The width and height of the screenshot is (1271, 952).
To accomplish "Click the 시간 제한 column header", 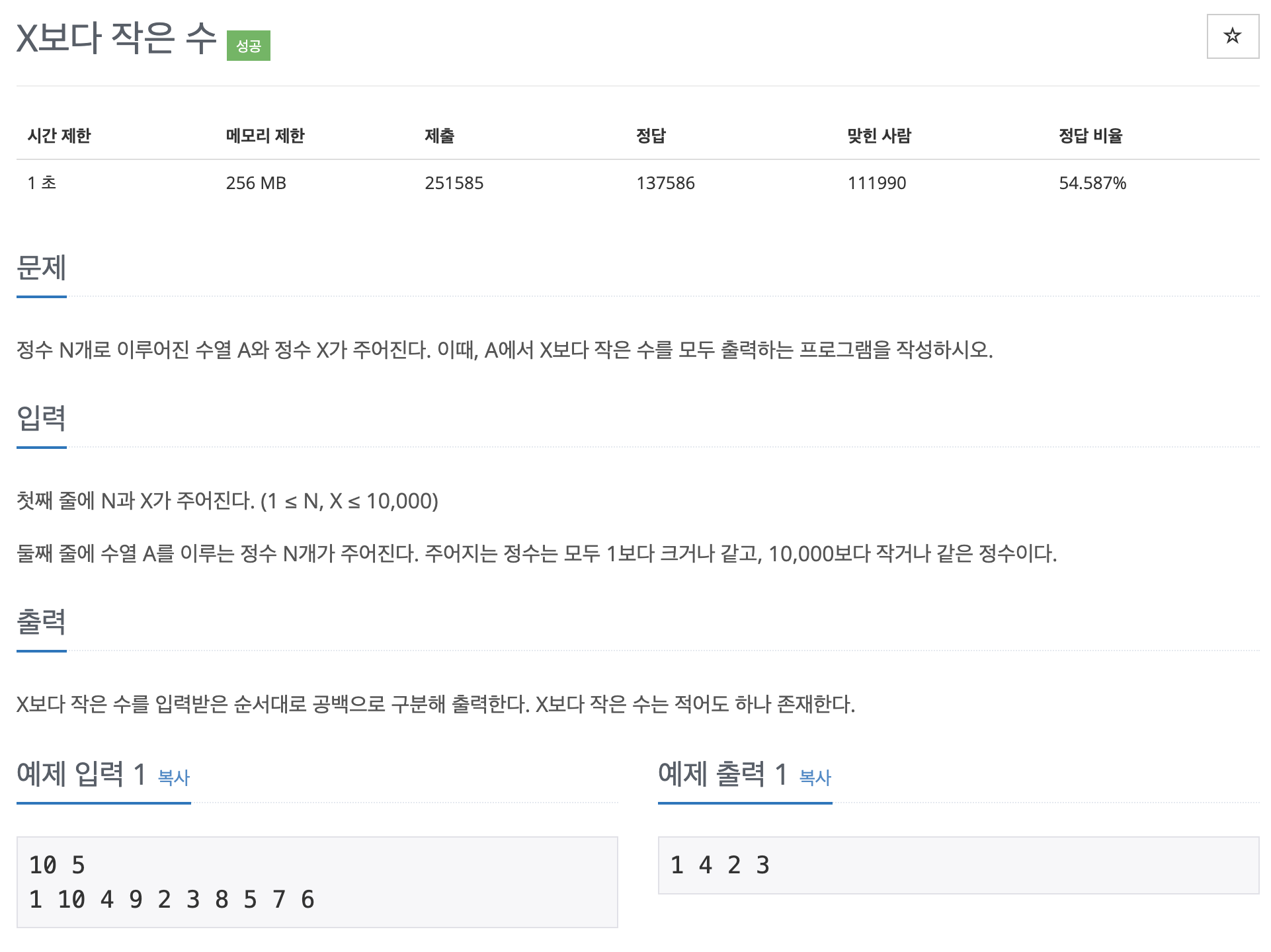I will [60, 136].
